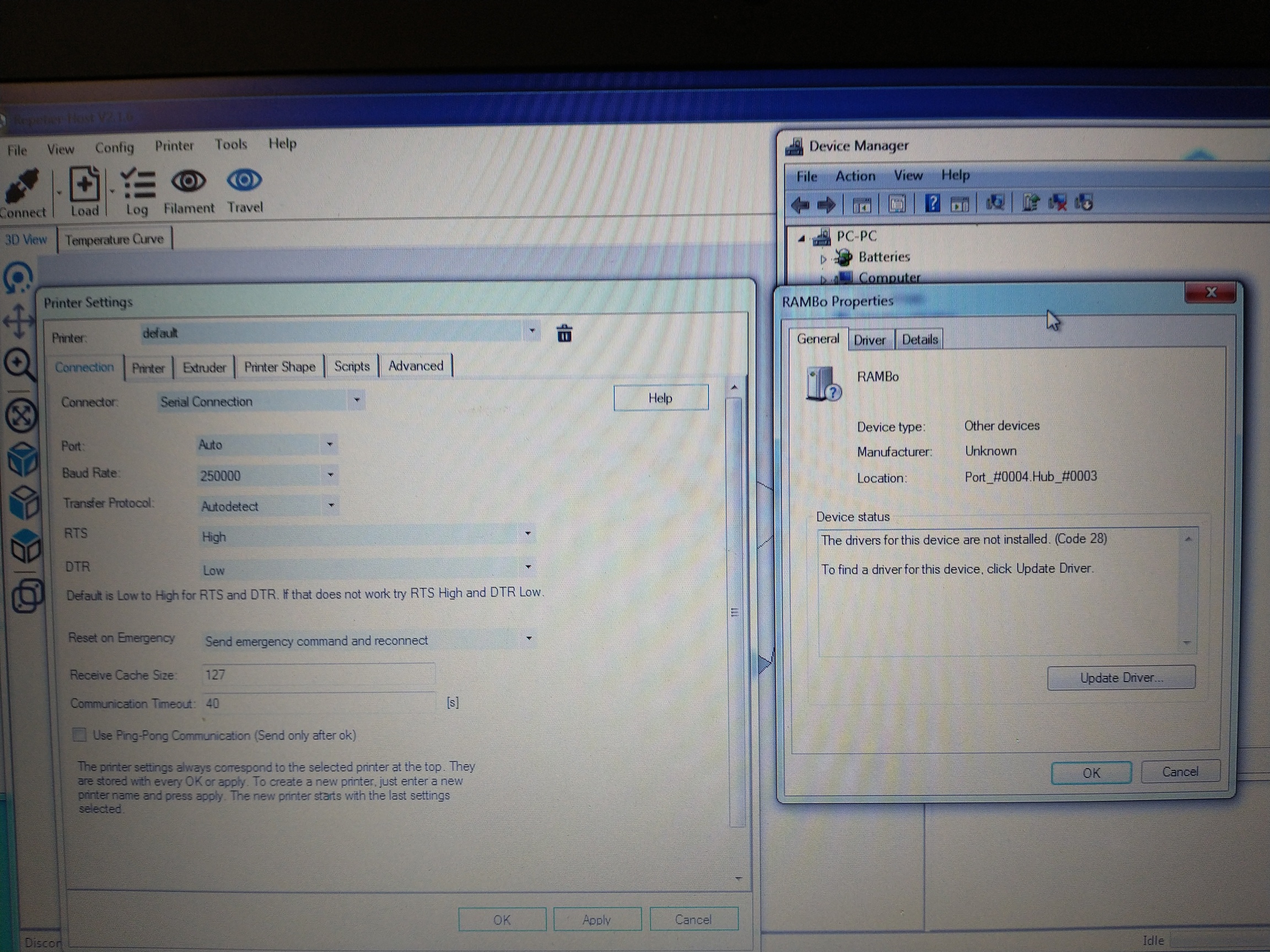Click the Connect plug icon in Repetier-Host
Viewport: 1270px width, 952px height.
click(23, 186)
